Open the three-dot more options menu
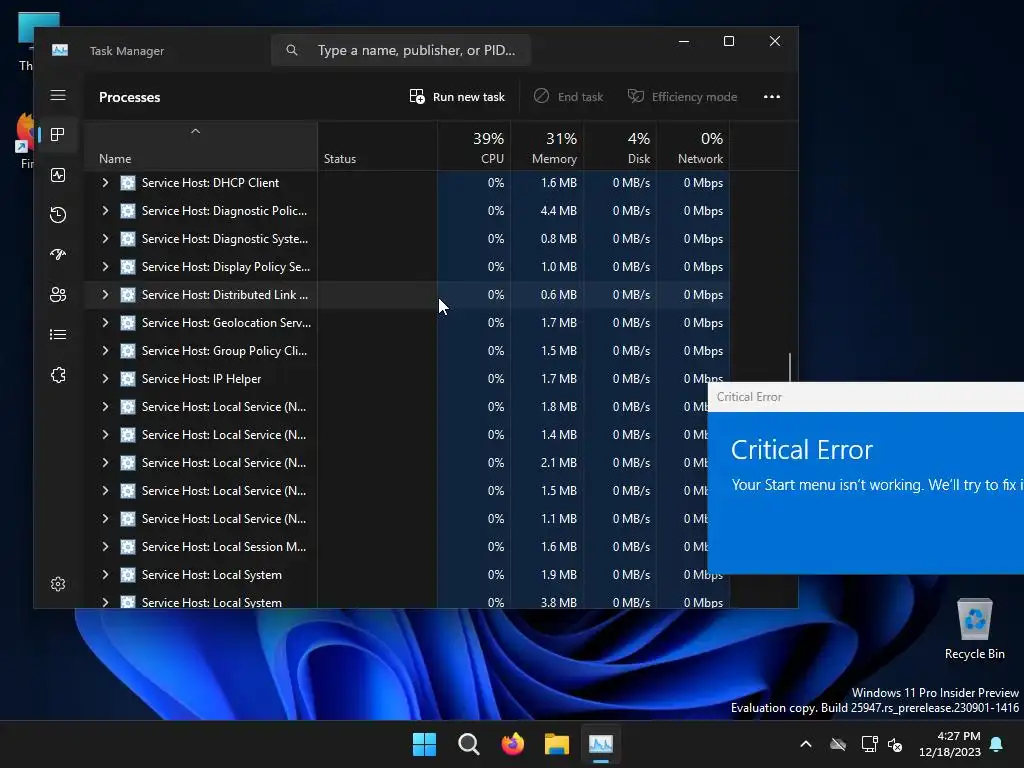The height and width of the screenshot is (768, 1024). [772, 97]
